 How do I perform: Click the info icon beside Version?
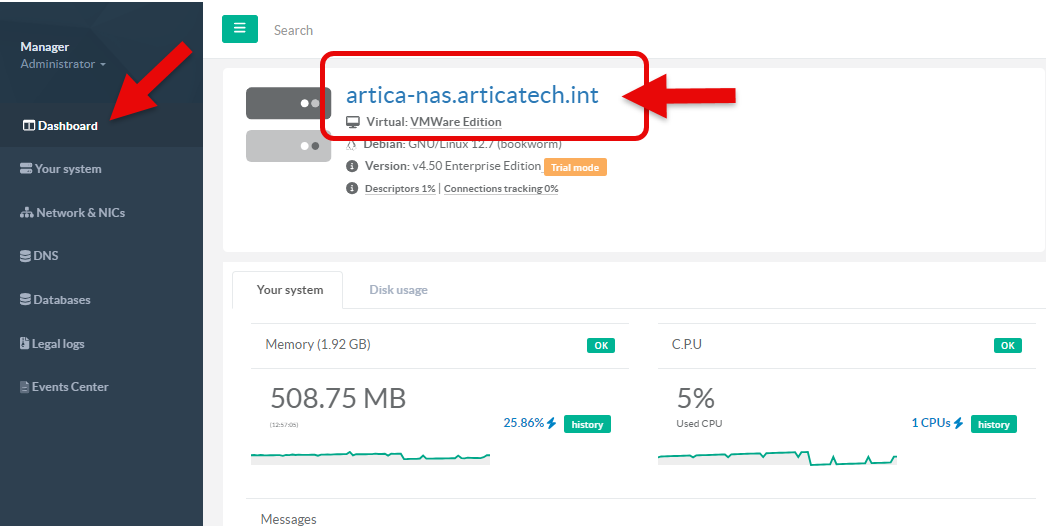[x=352, y=166]
